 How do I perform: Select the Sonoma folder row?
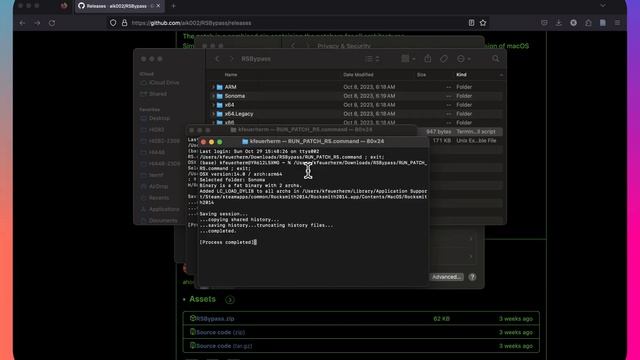coord(356,96)
